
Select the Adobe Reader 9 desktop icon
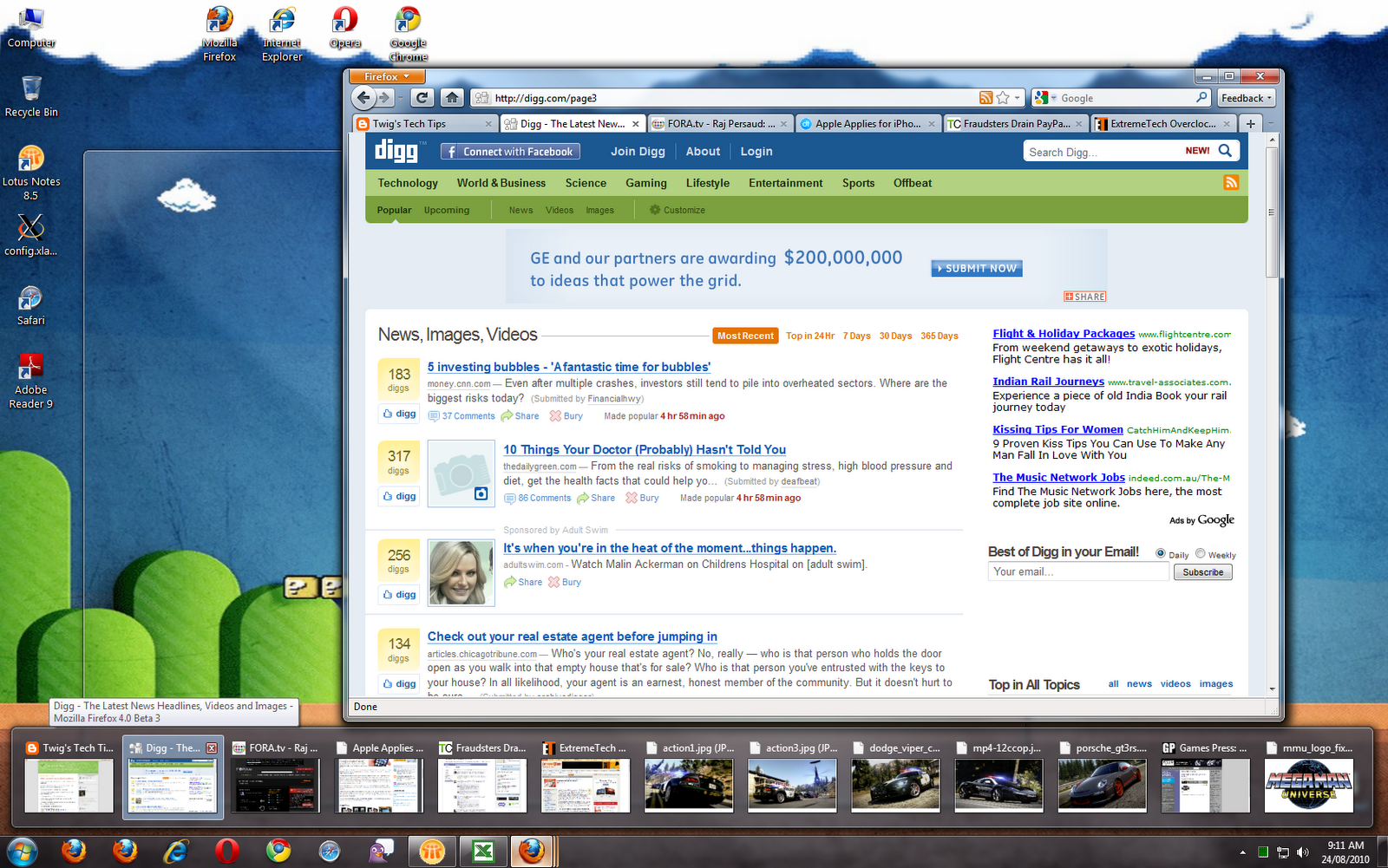31,382
